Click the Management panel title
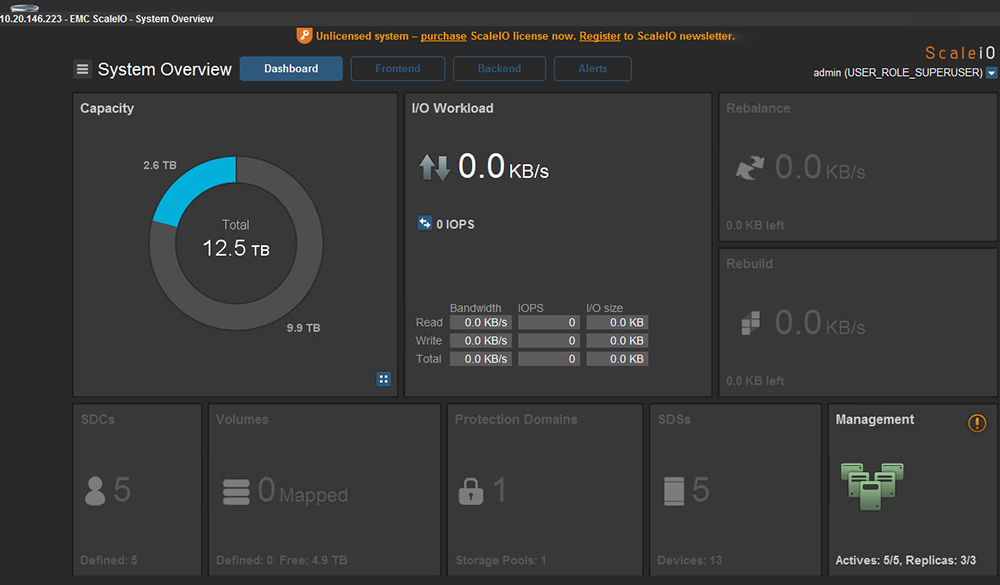Screen dimensions: 1000x585 874,420
